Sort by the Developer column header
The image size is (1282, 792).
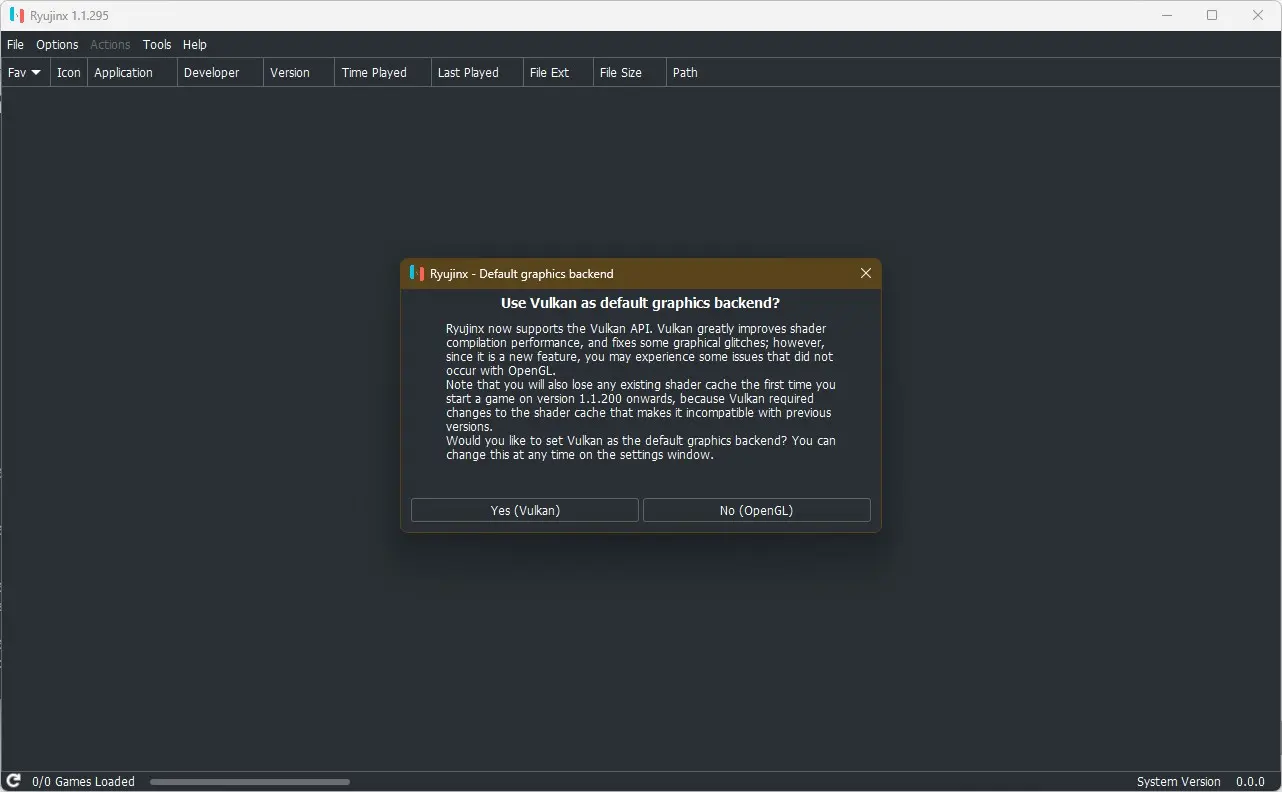click(220, 72)
